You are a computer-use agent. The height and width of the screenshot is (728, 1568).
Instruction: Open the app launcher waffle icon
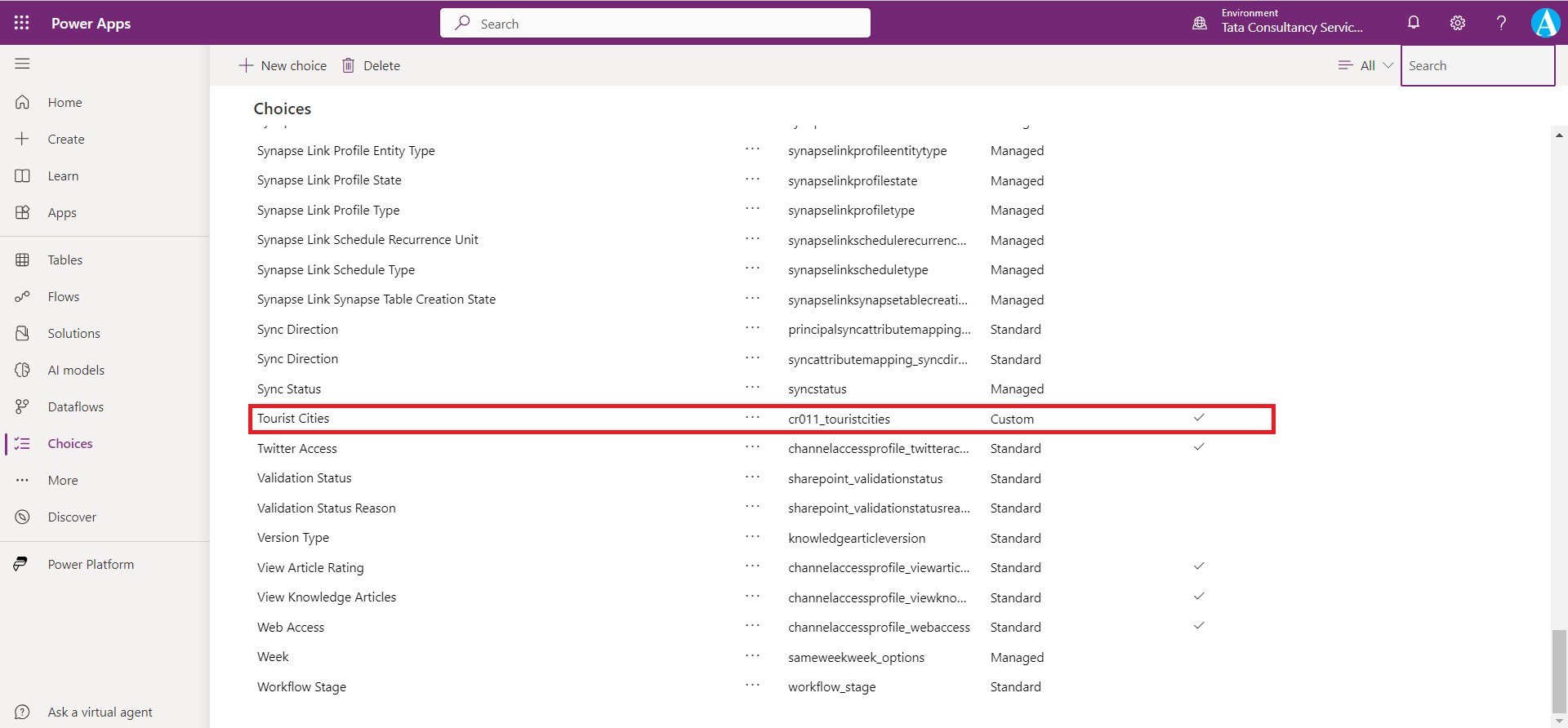(x=22, y=23)
